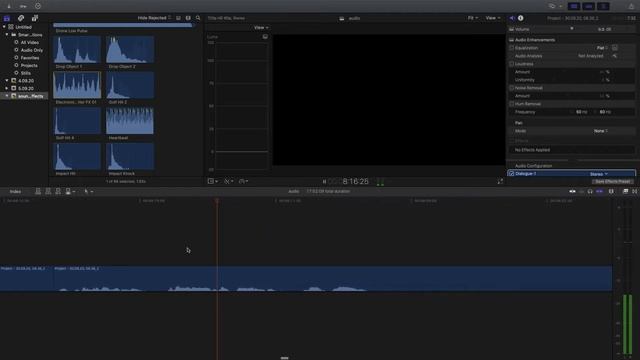Click the Audio Analysis magic wand icon
The image size is (640, 360).
click(x=614, y=56)
